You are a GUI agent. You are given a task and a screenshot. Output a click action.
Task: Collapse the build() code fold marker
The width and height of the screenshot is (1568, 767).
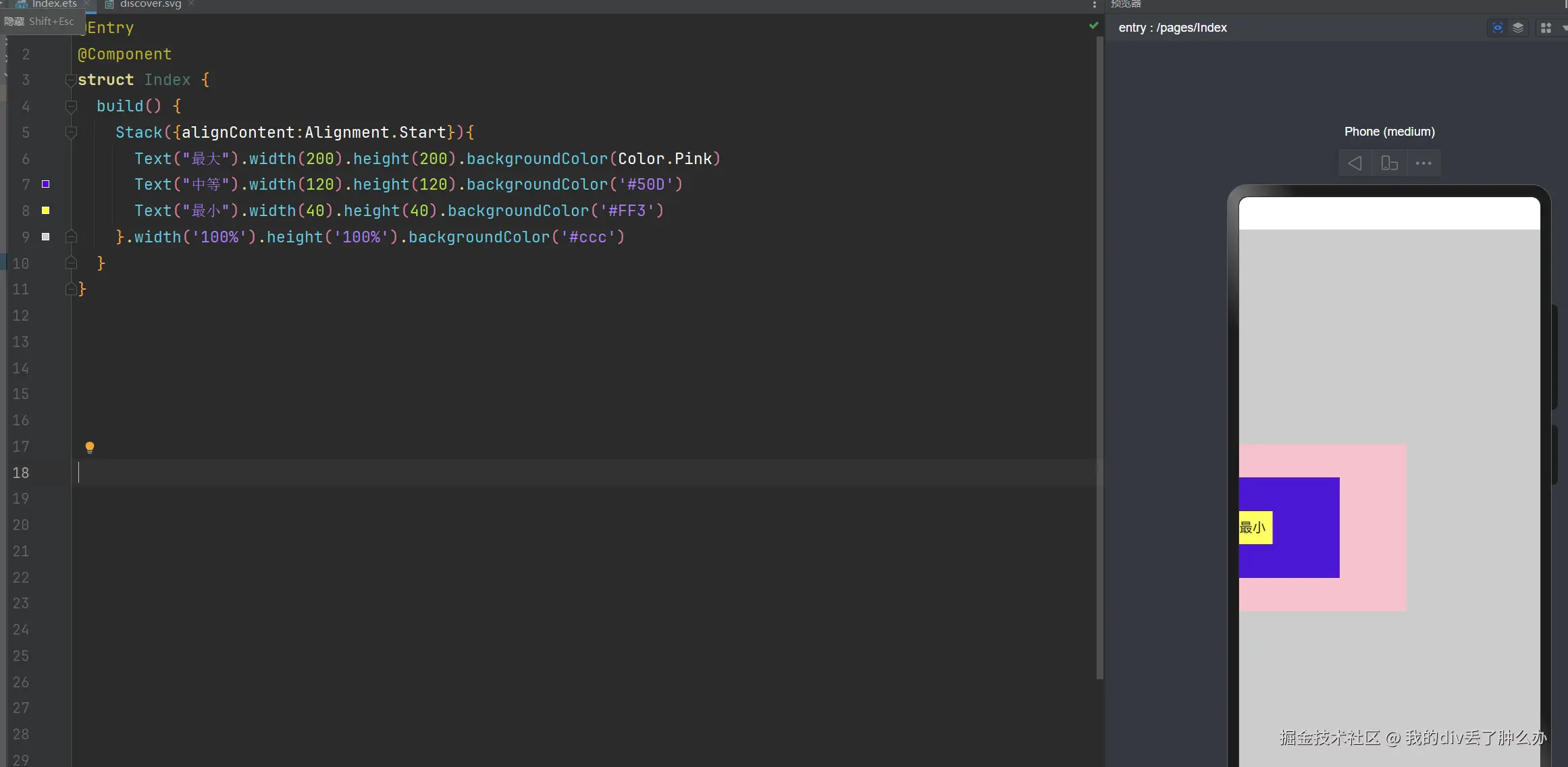point(70,106)
